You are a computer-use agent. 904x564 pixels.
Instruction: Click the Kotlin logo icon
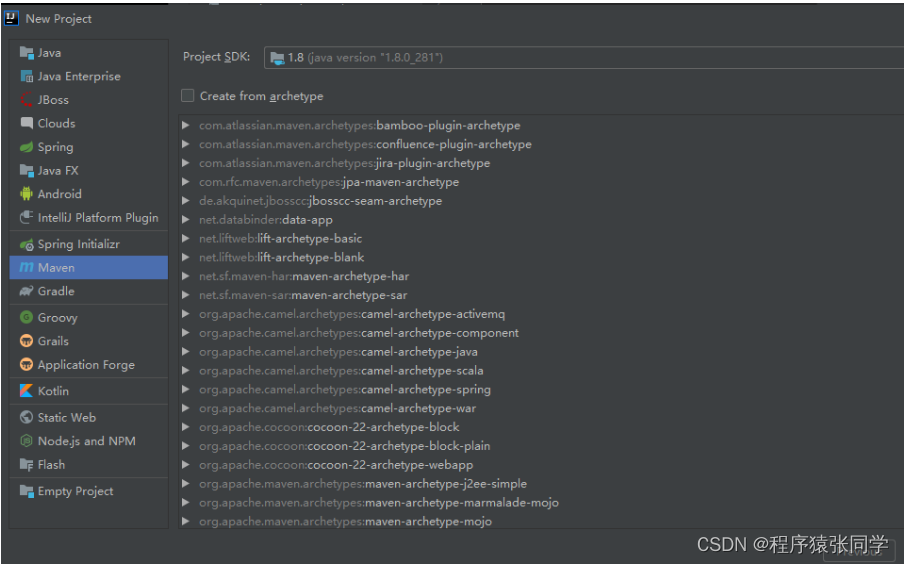pos(27,391)
